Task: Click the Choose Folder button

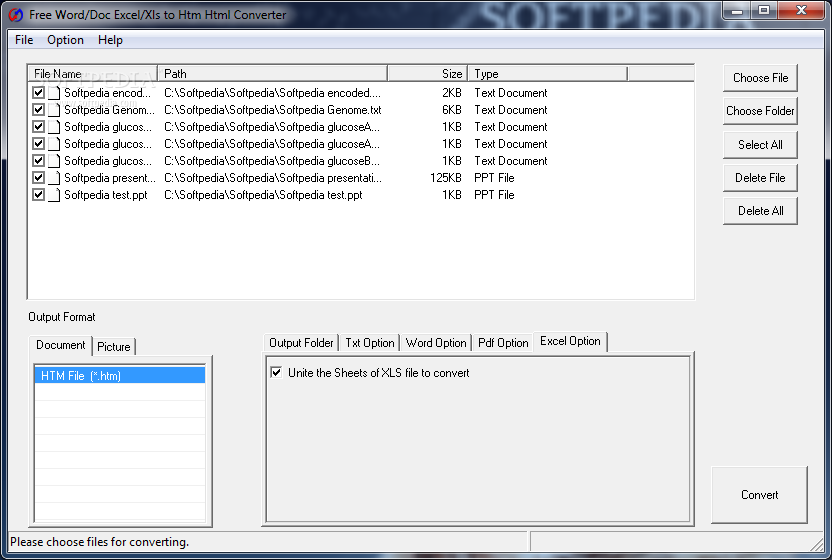Action: click(760, 111)
